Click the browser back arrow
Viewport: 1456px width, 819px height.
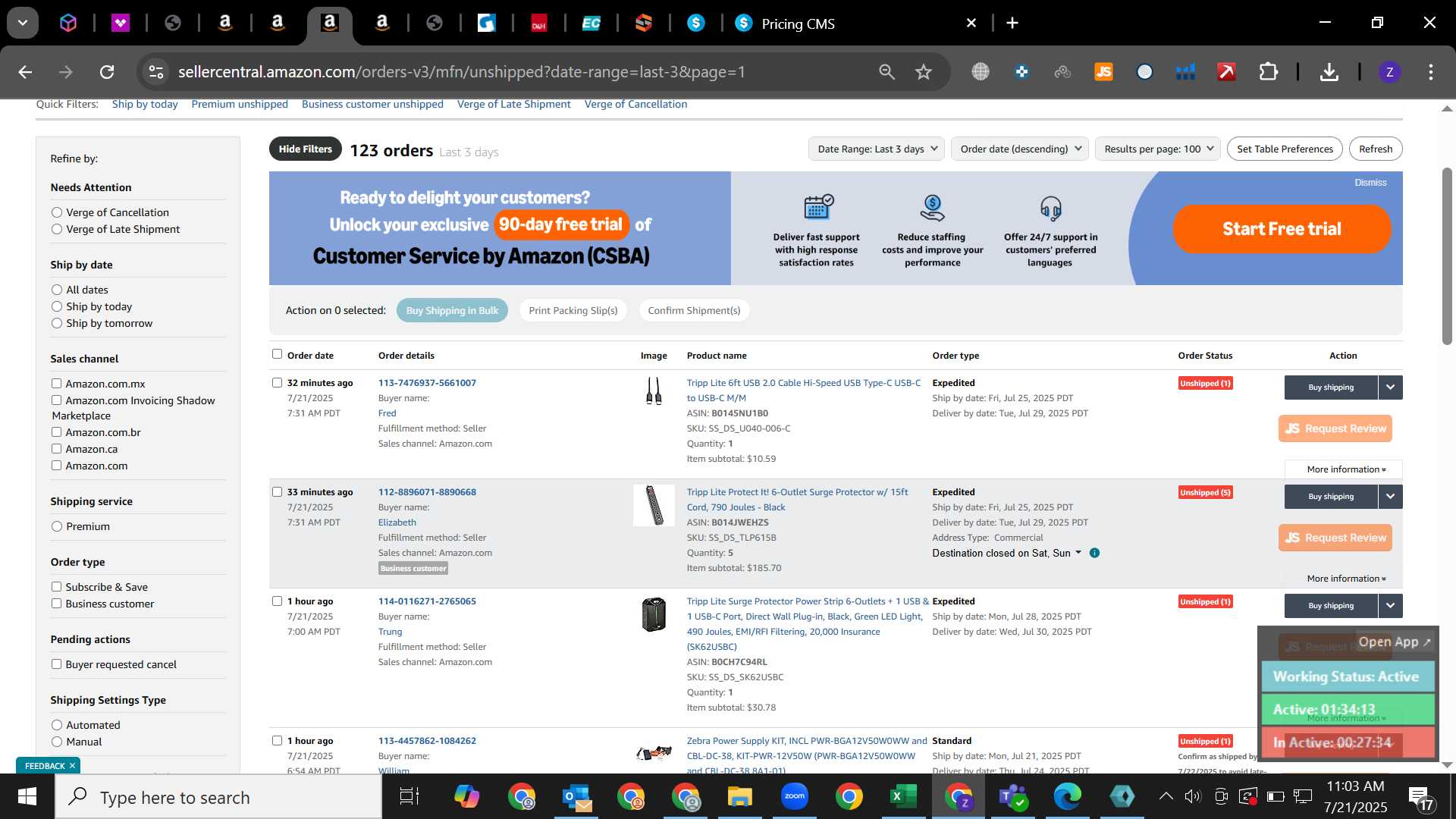click(x=25, y=72)
